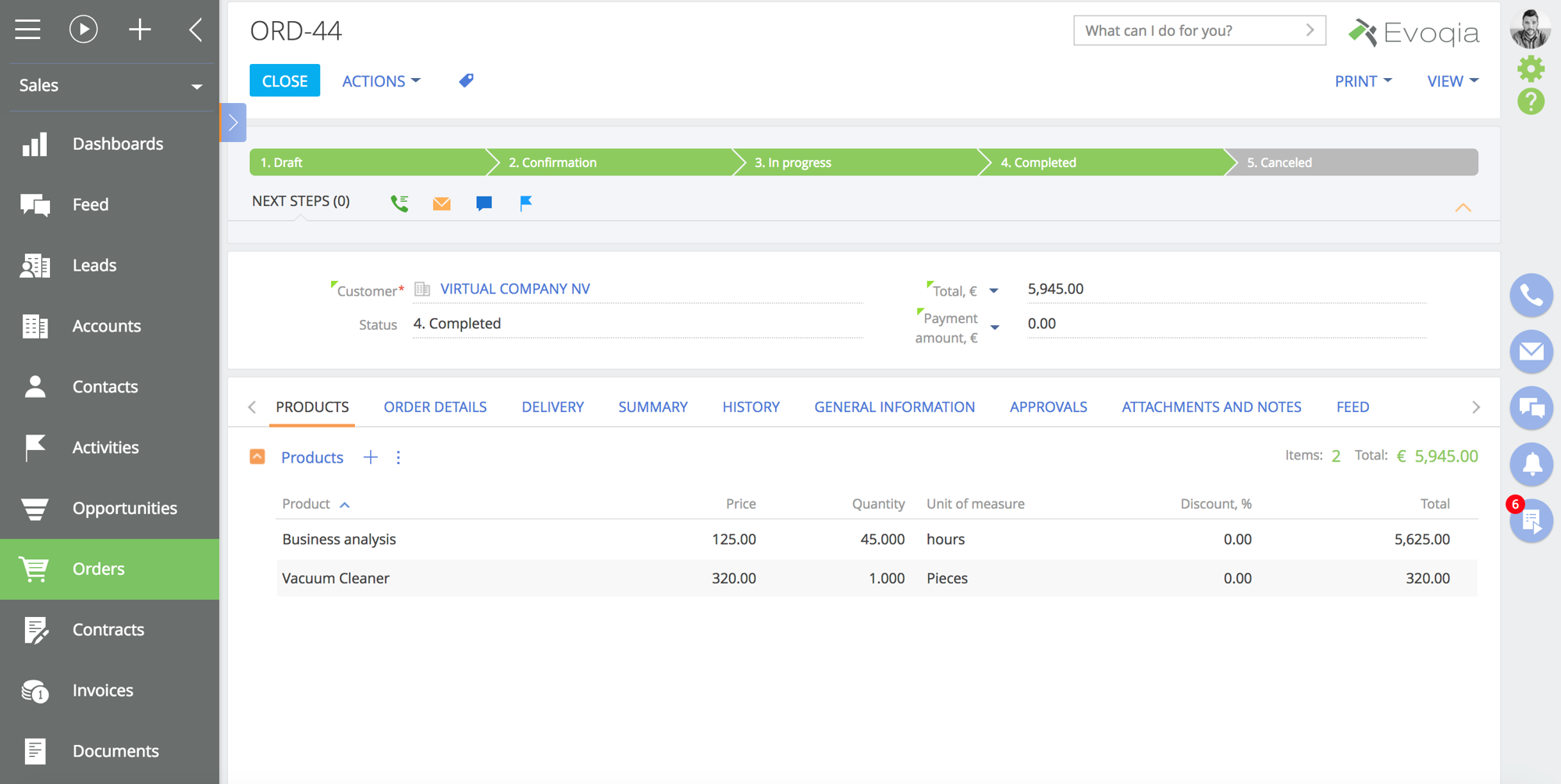
Task: Open the Sales workplace dropdown
Action: pos(110,86)
